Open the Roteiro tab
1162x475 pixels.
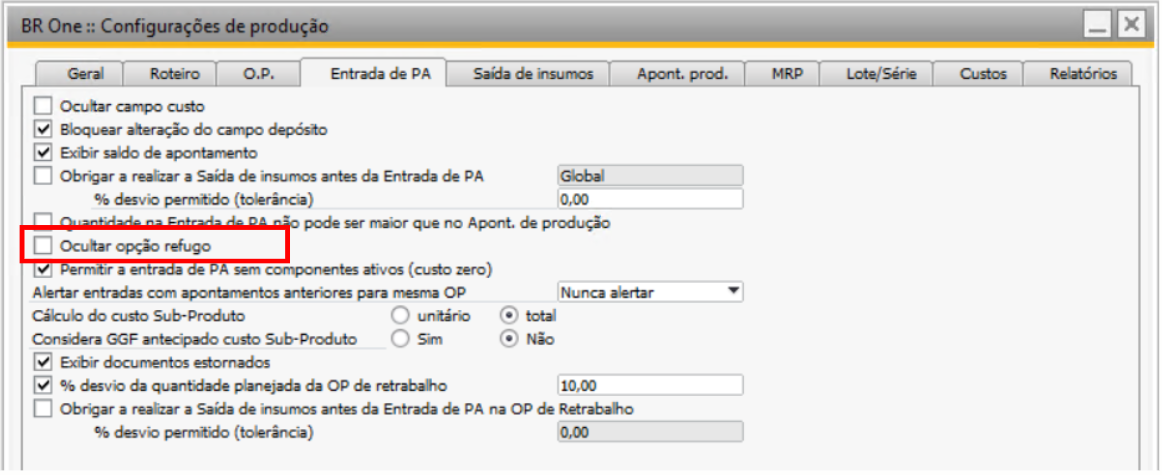(174, 74)
